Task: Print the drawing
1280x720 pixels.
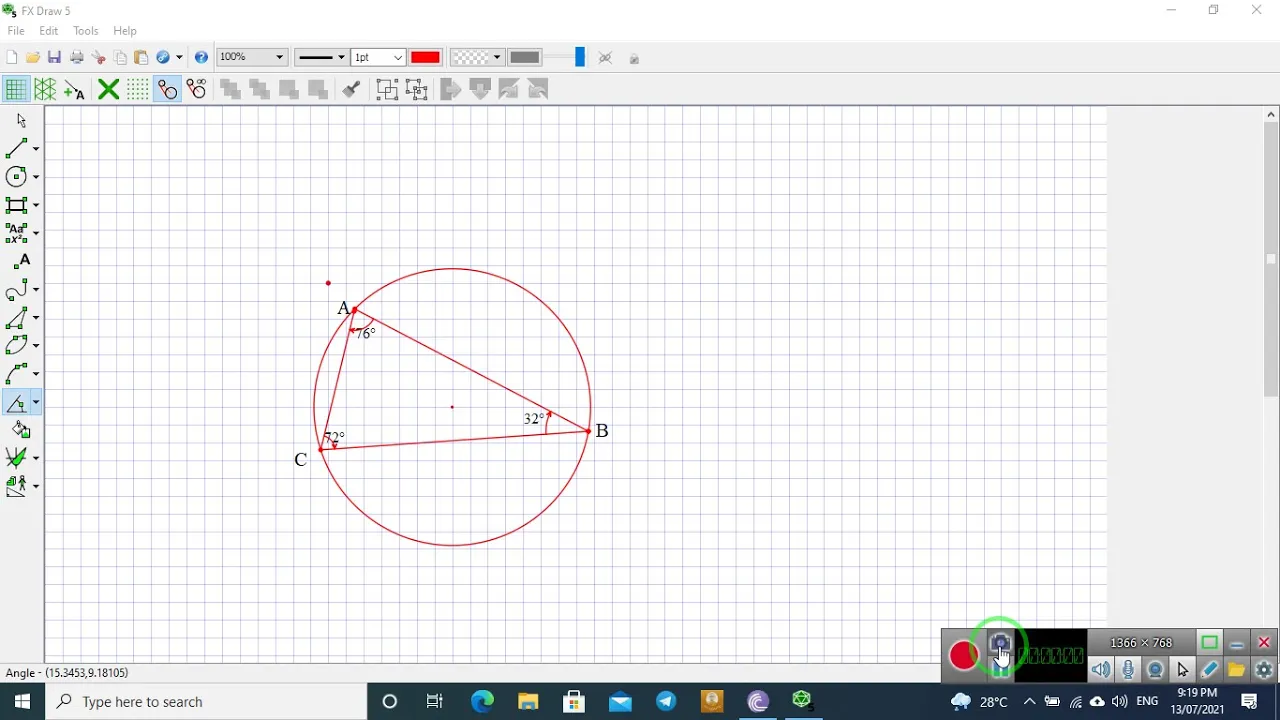Action: coord(77,58)
